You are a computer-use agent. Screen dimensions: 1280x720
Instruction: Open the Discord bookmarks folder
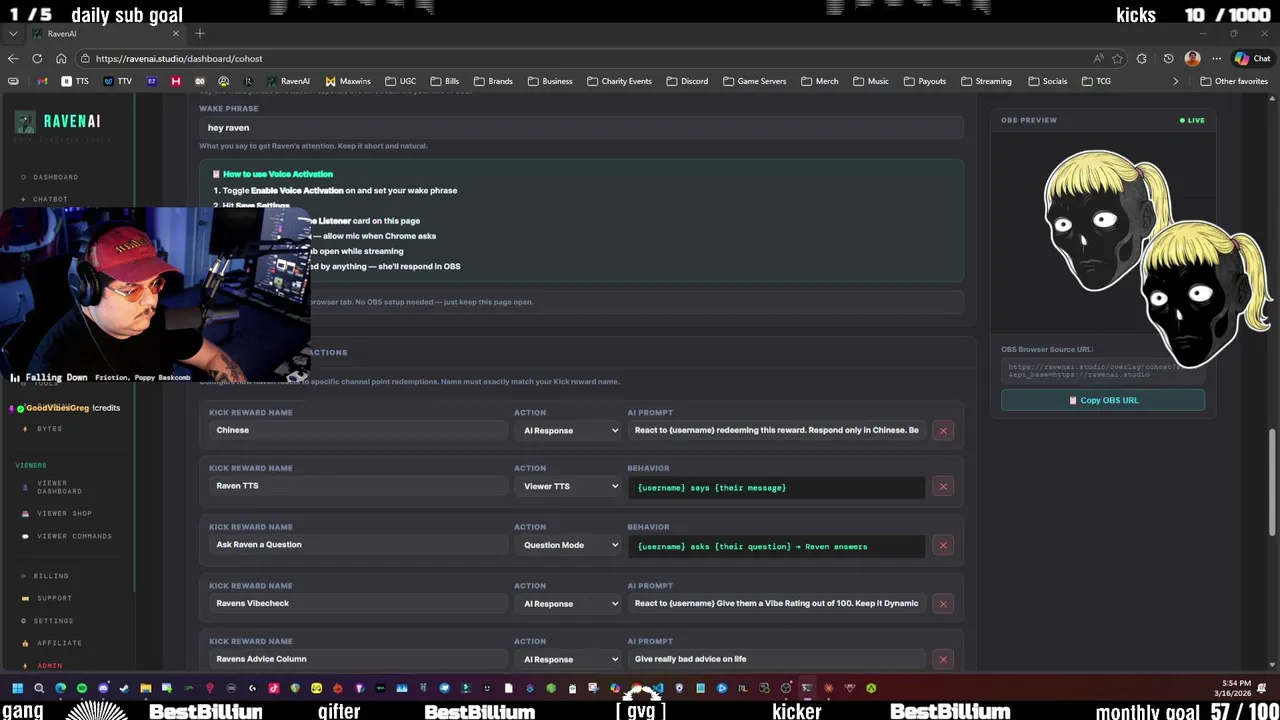(x=687, y=81)
